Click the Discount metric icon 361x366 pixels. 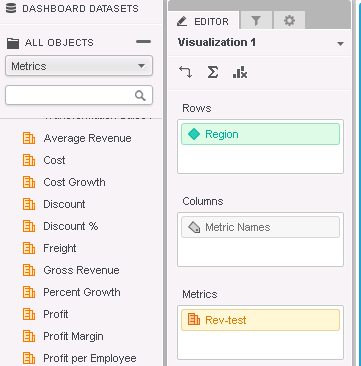(x=29, y=204)
